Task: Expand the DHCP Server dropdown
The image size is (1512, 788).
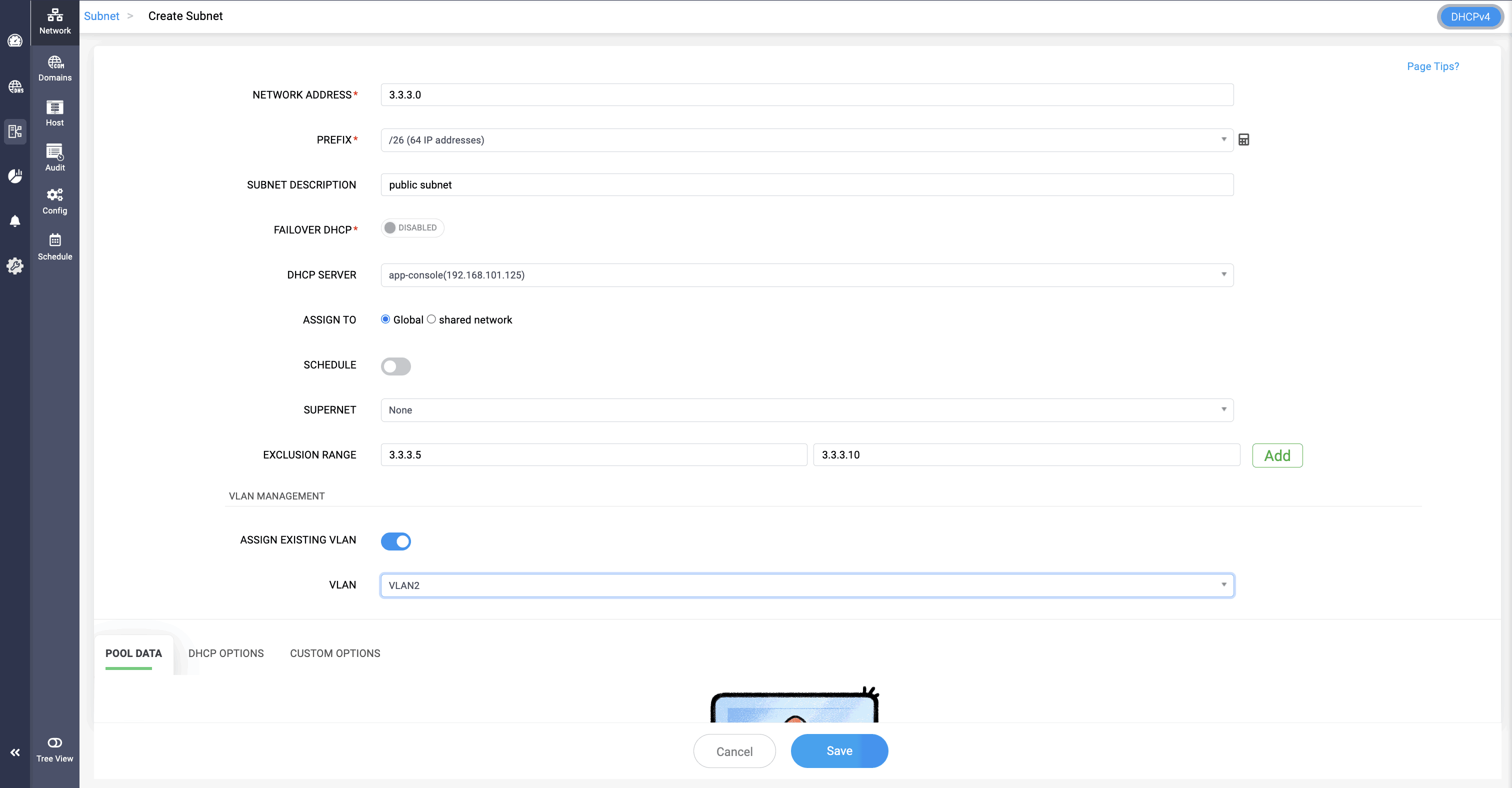Action: 806,275
